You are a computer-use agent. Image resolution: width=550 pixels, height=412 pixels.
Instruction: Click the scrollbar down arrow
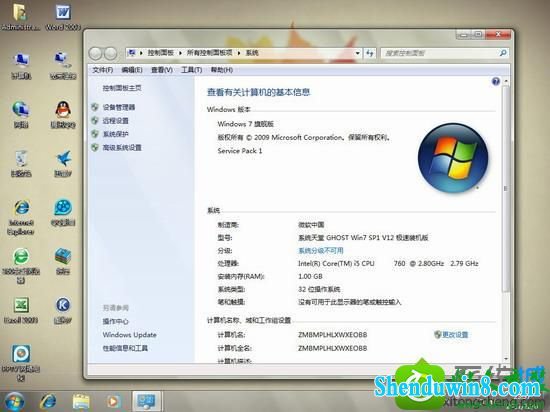506,358
